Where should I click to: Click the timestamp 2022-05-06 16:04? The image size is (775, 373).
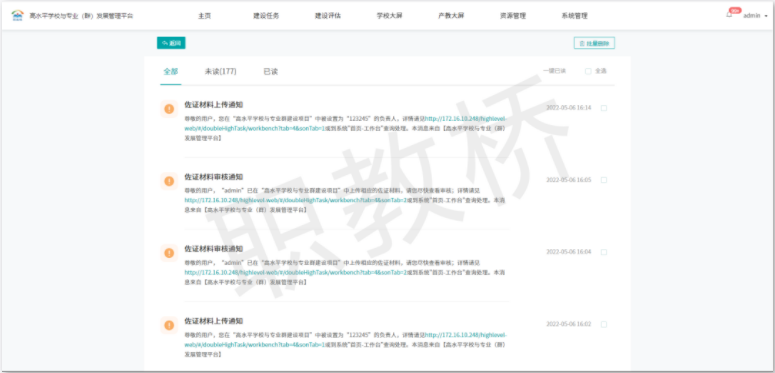click(568, 252)
